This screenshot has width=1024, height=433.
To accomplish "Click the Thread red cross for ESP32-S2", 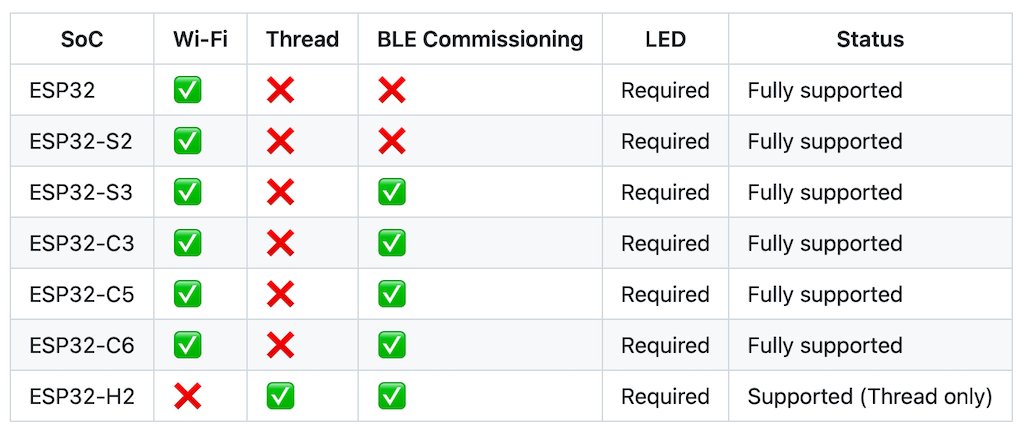I will 281,142.
